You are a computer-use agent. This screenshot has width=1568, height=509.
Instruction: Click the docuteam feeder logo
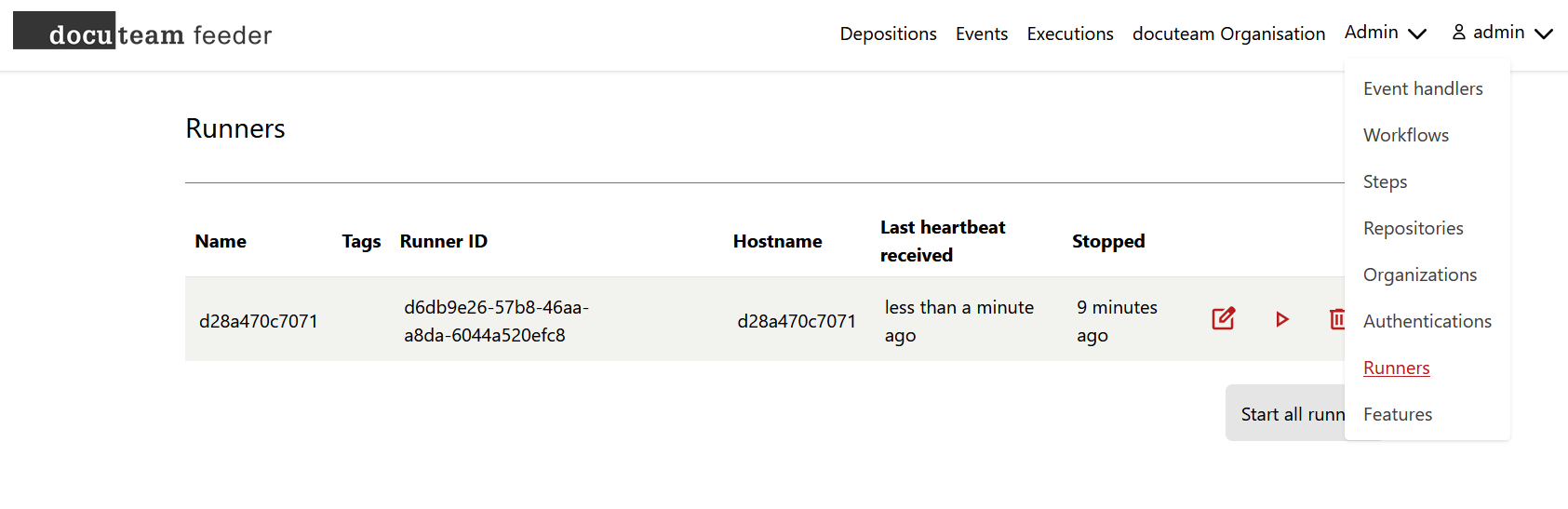click(x=142, y=31)
